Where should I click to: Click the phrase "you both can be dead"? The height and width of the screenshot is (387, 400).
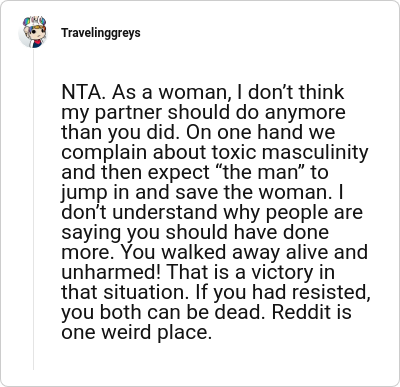[161, 313]
